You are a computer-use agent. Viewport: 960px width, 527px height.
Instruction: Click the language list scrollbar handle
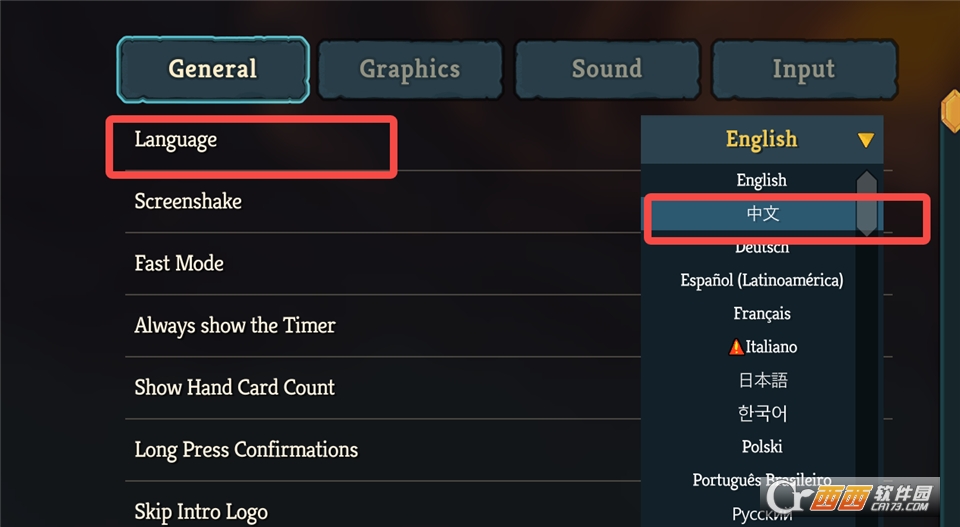pyautogui.click(x=867, y=203)
